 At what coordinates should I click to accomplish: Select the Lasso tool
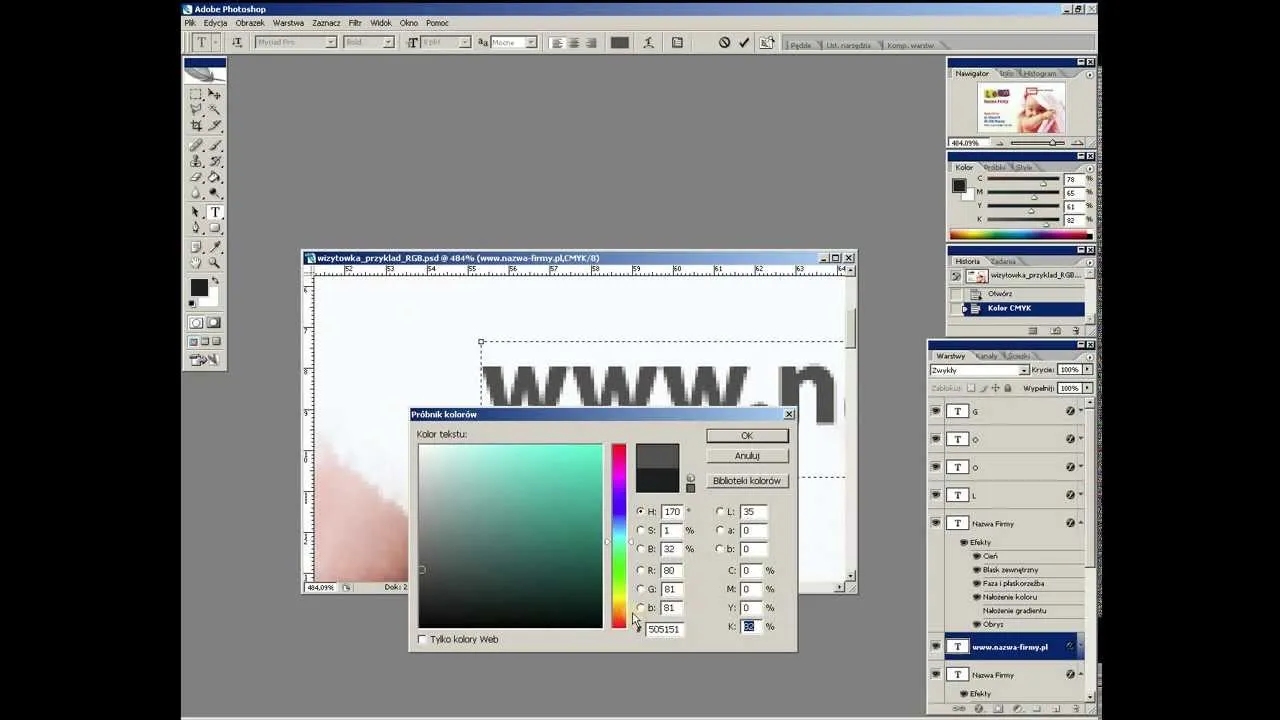tap(196, 108)
